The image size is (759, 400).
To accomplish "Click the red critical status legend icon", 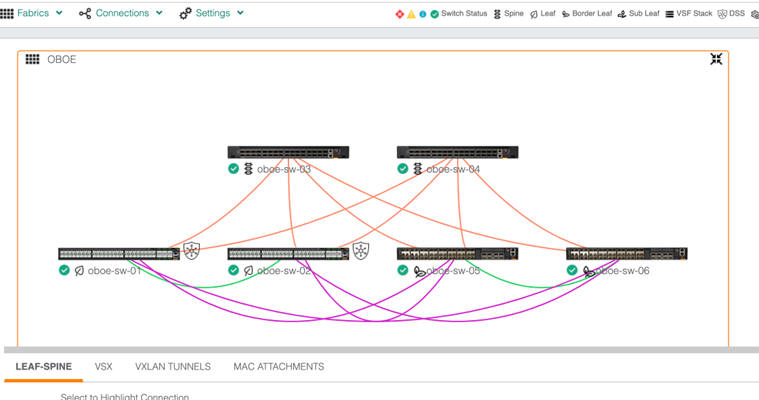I will coord(399,14).
